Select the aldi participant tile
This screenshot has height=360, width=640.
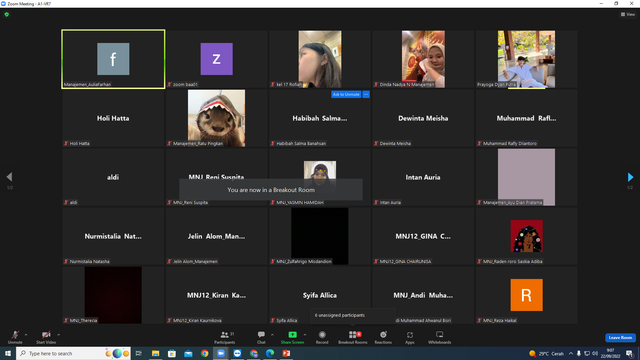pos(113,177)
